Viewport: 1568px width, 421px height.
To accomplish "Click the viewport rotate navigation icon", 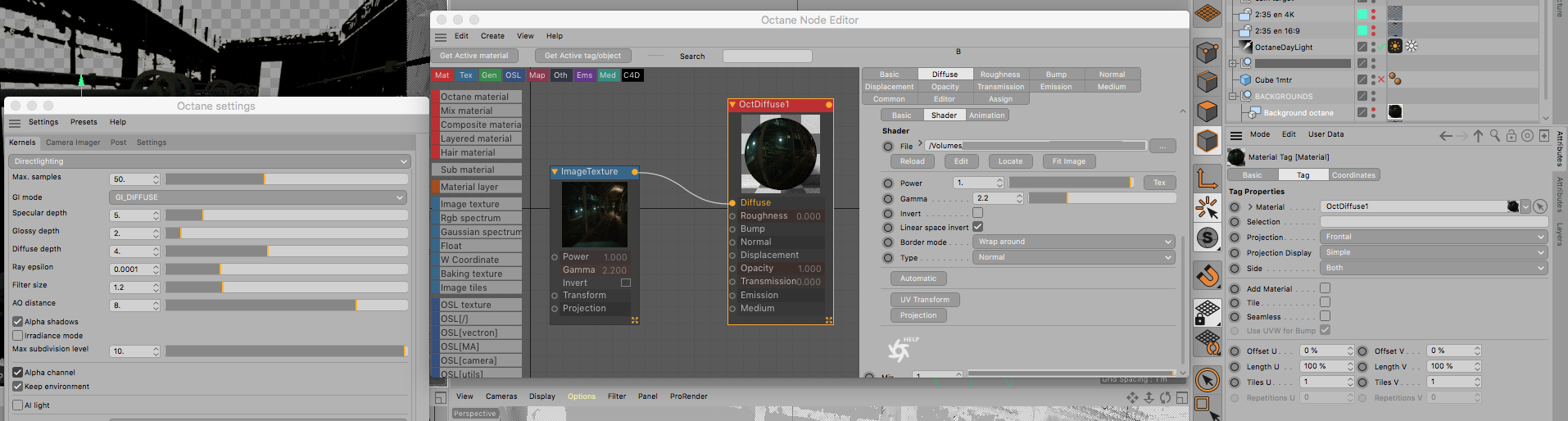I will pyautogui.click(x=1165, y=398).
